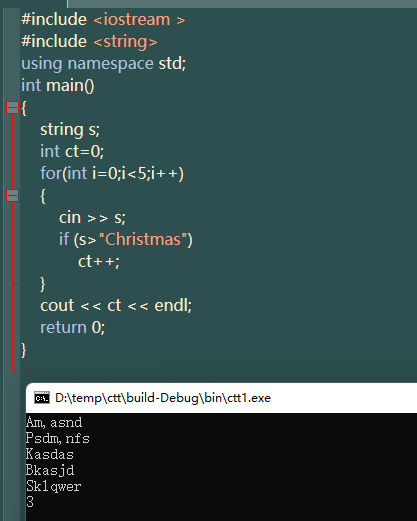
Task: Click the console window icon in title bar
Action: [42, 398]
